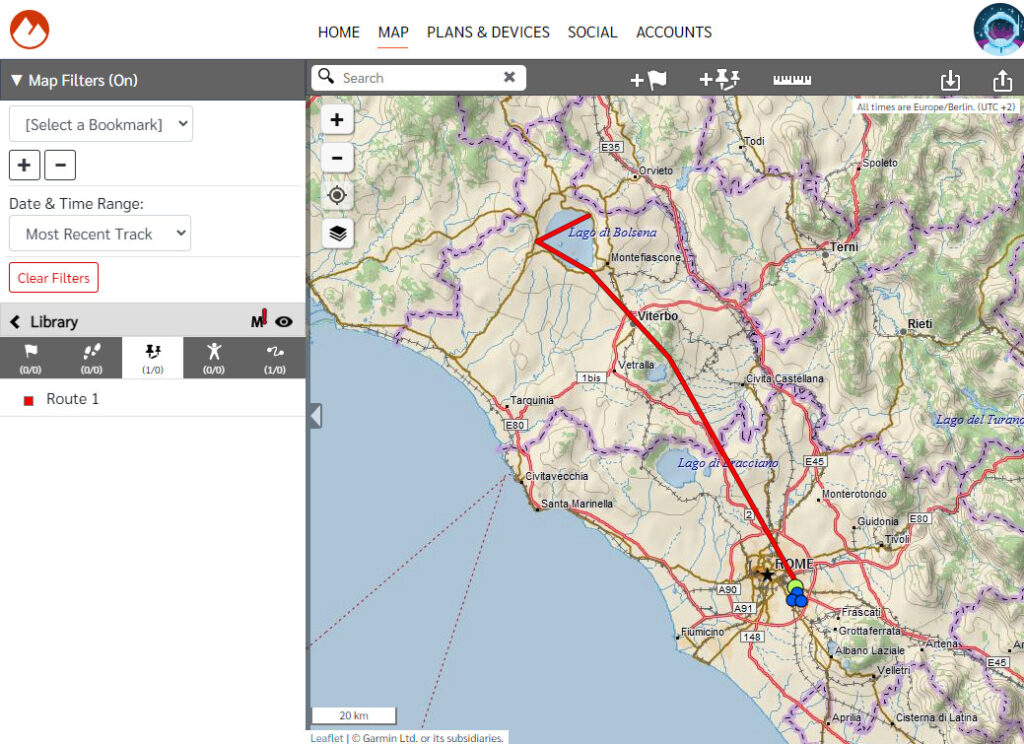Viewport: 1024px width, 744px height.
Task: Zoom in on the map
Action: pyautogui.click(x=337, y=120)
